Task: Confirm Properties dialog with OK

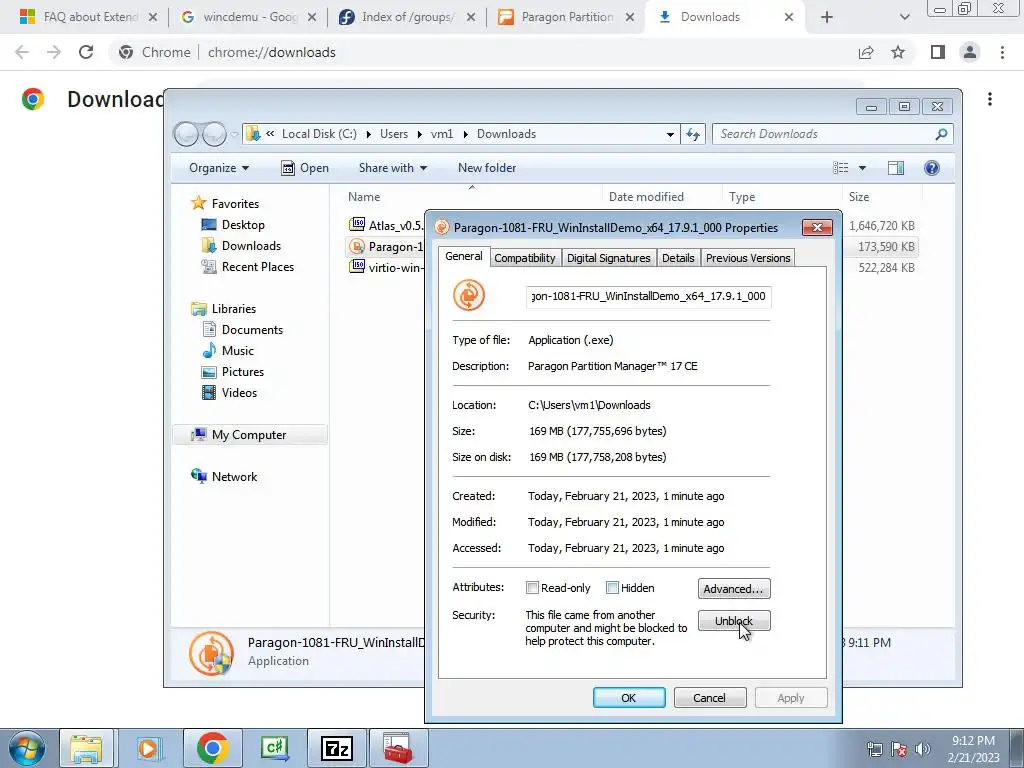Action: point(629,697)
